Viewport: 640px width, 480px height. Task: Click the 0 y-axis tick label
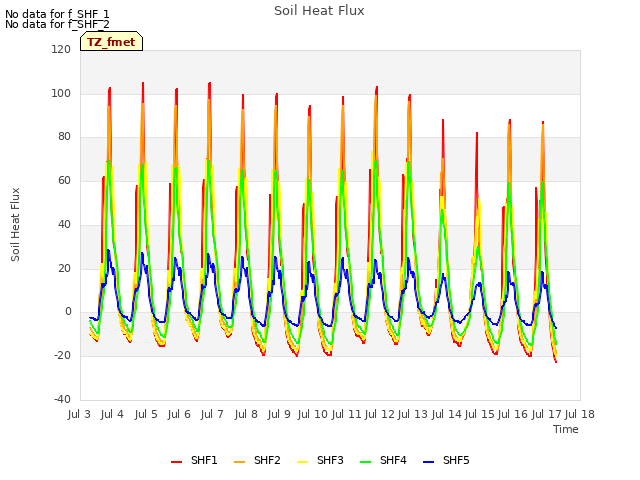(68, 312)
